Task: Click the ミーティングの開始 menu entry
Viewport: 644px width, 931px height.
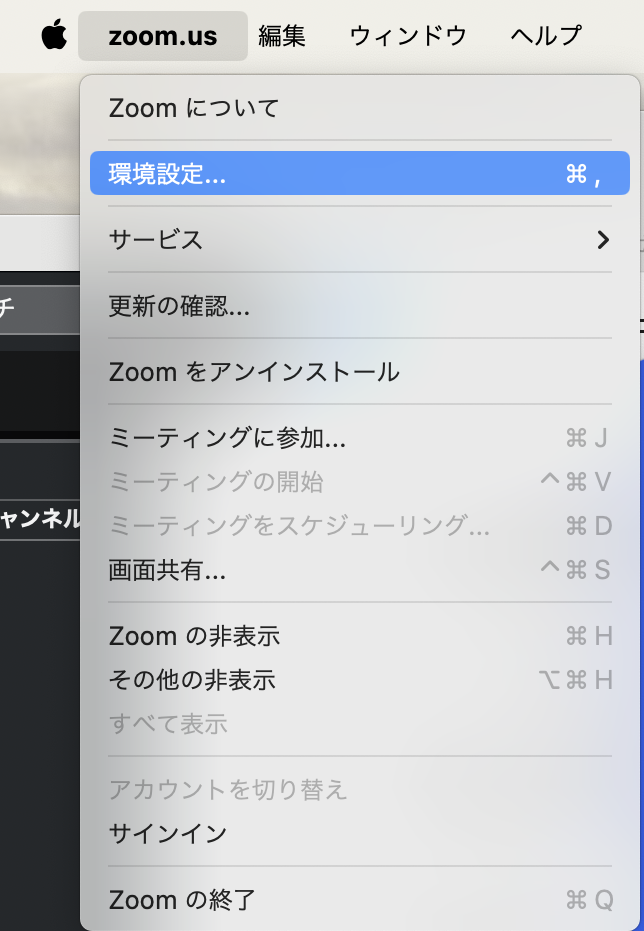Action: coord(216,482)
